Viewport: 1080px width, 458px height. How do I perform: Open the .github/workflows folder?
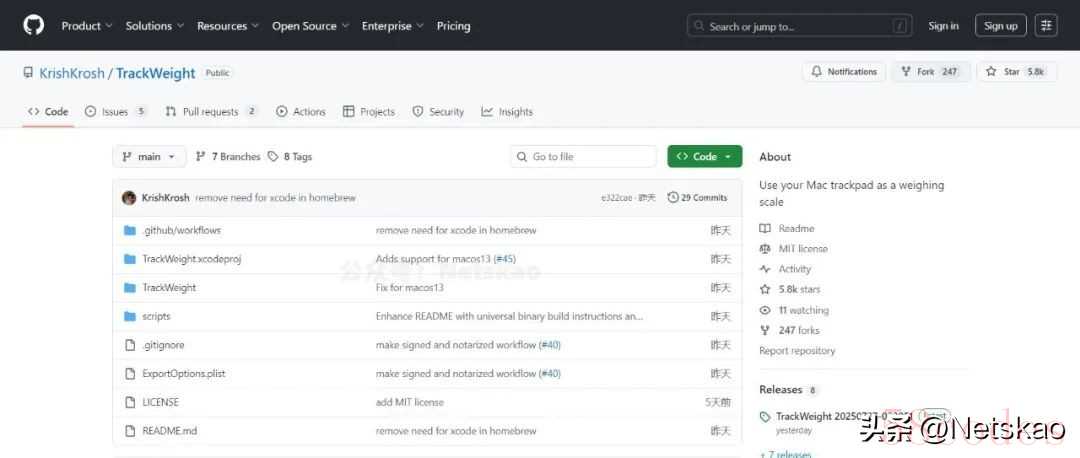(x=174, y=230)
